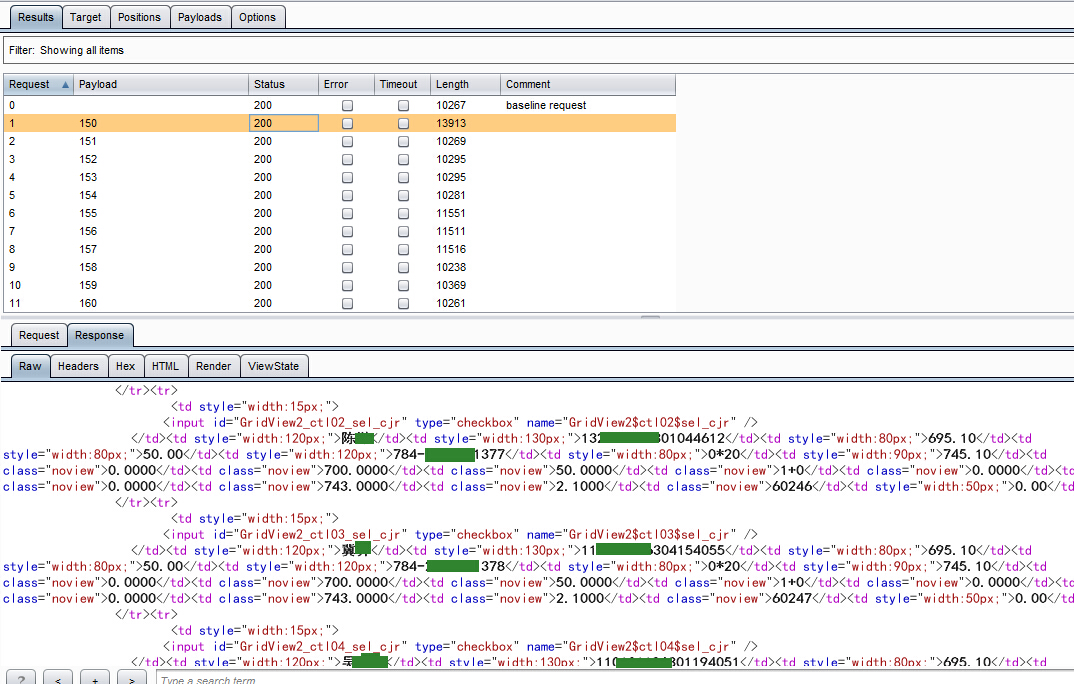Toggle Timeout checkbox for baseline request row
Screen dimensions: 1074x684
403,105
